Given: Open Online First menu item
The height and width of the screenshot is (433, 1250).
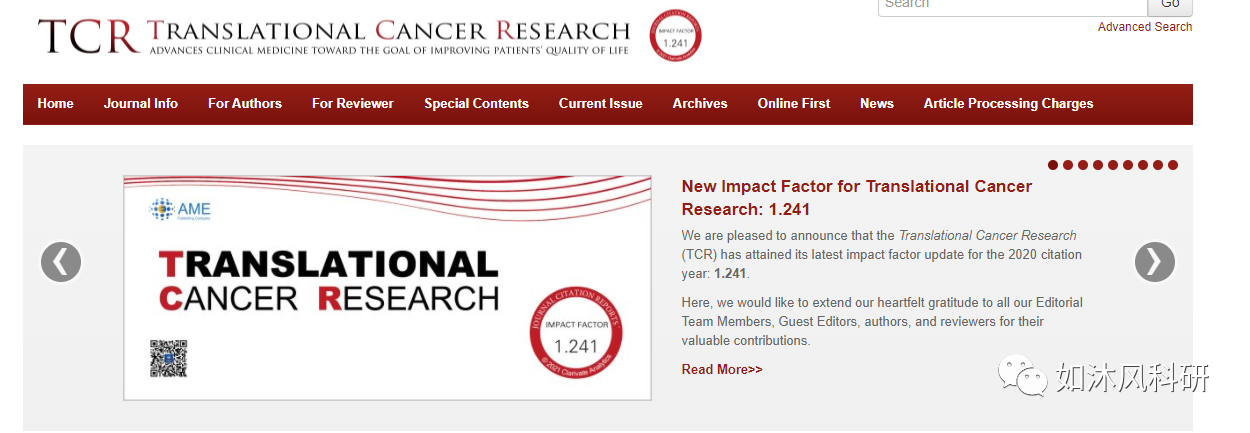Looking at the screenshot, I should pos(794,103).
